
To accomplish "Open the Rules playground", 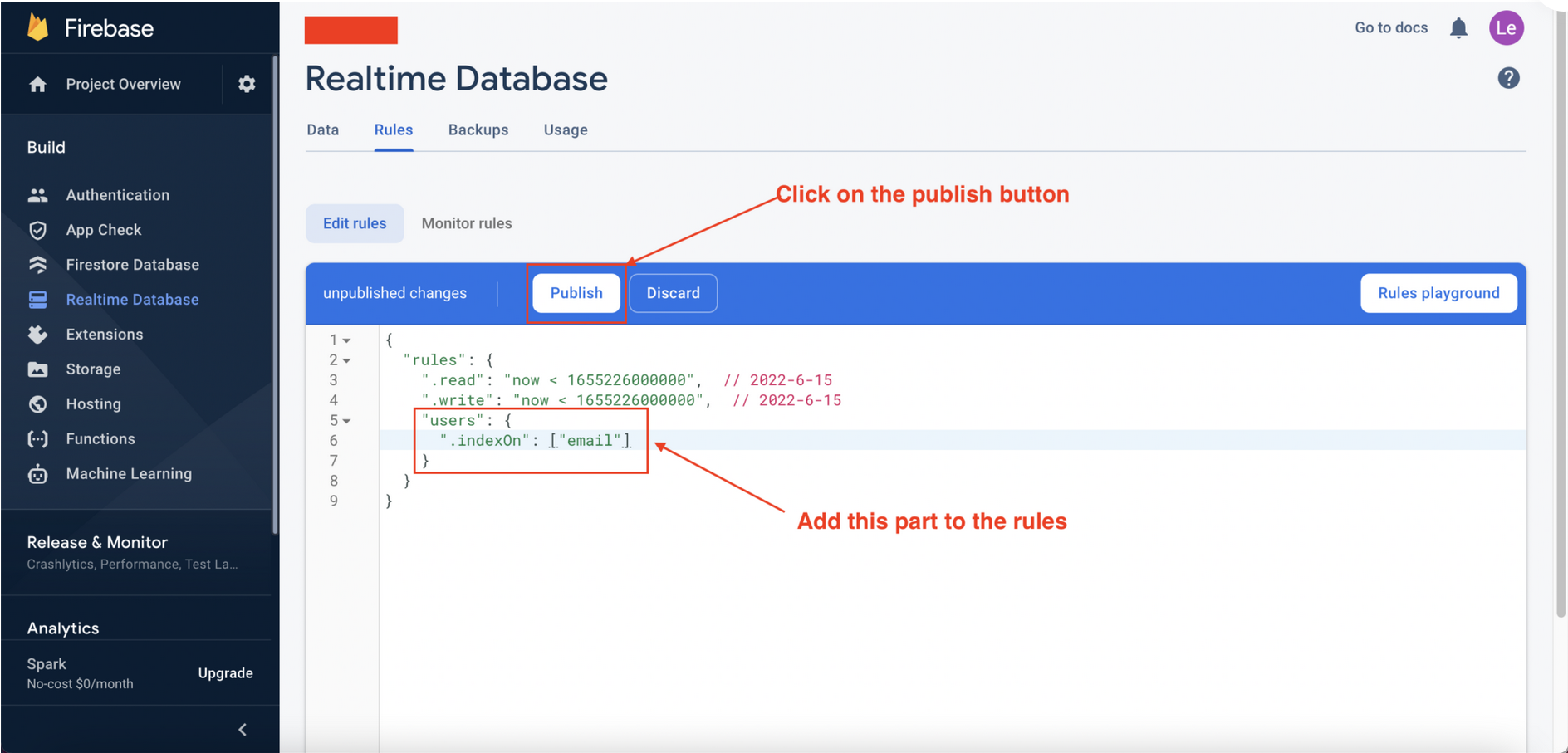I will pos(1438,293).
